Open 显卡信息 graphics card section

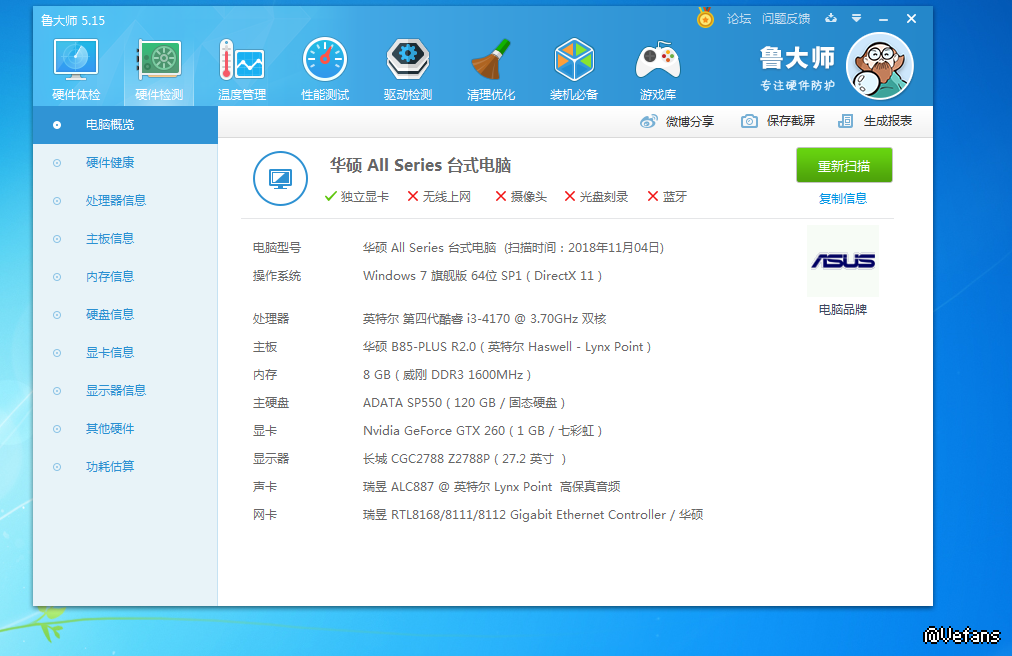109,352
